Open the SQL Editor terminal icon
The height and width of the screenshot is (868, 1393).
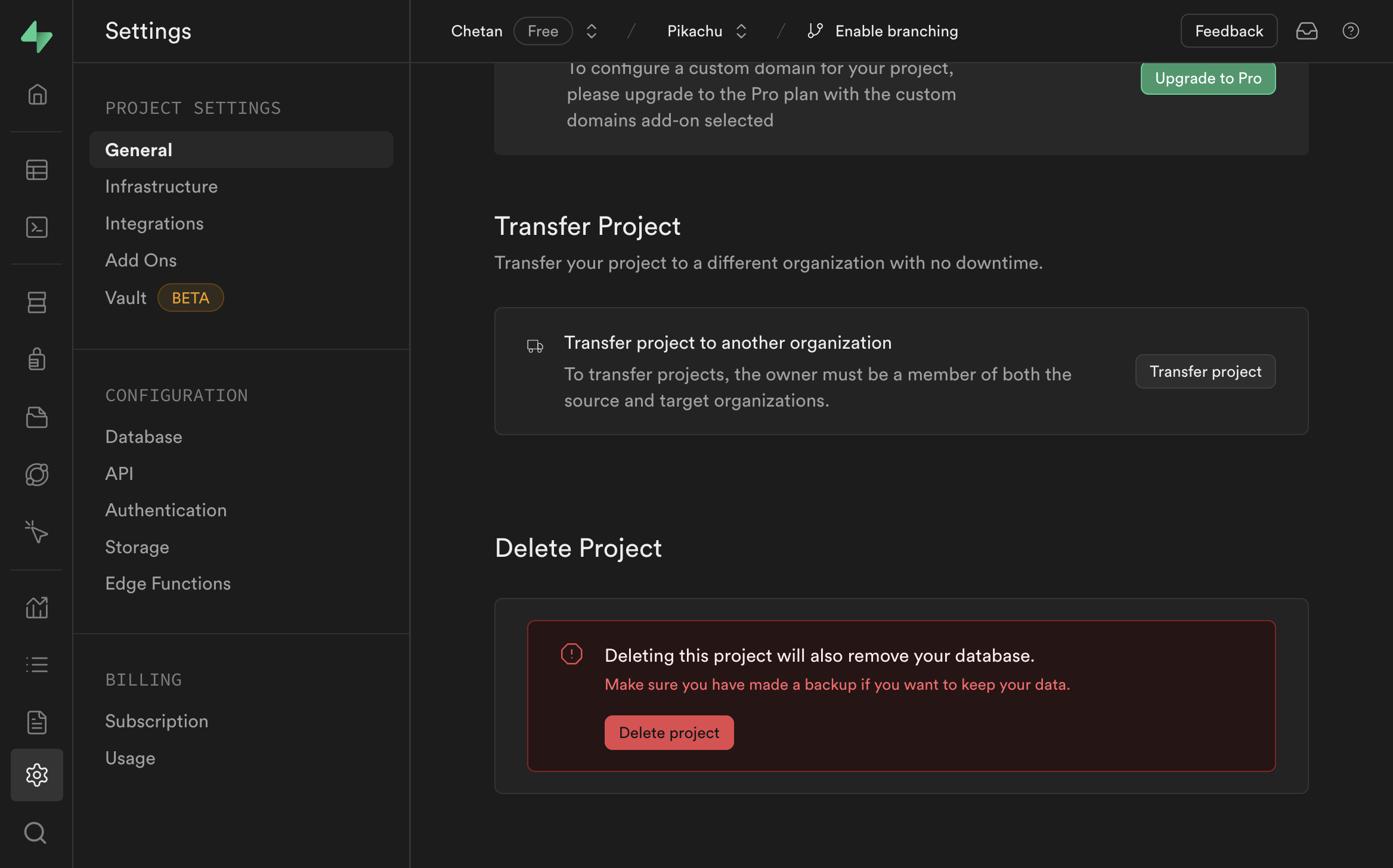pos(37,227)
